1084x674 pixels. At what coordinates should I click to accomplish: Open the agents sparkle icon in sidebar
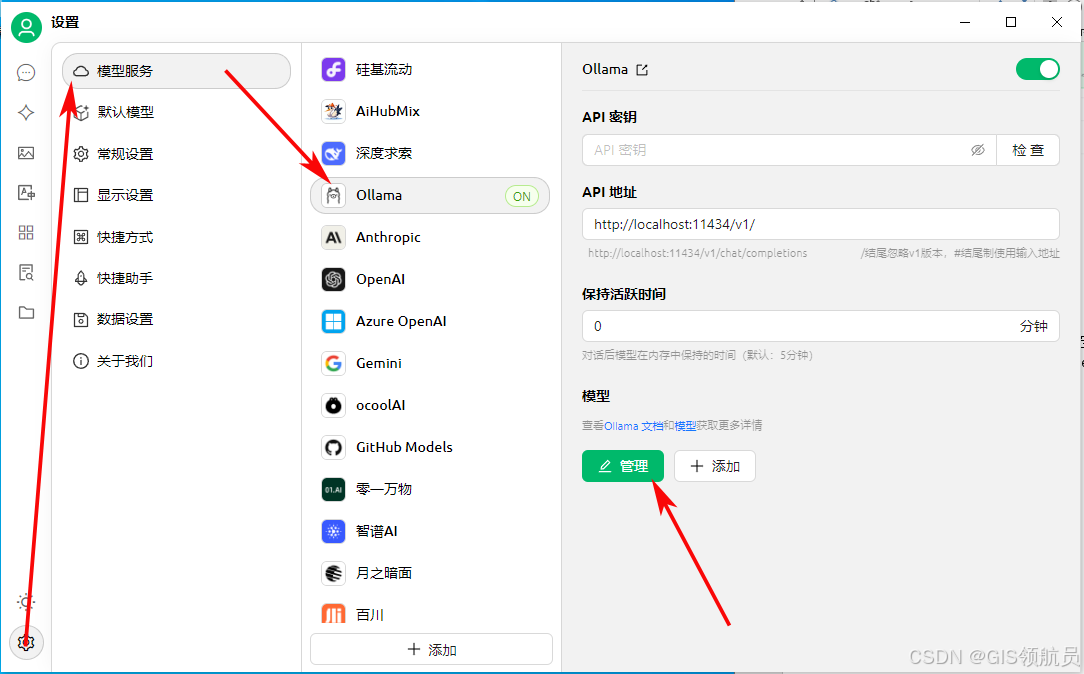pyautogui.click(x=26, y=113)
